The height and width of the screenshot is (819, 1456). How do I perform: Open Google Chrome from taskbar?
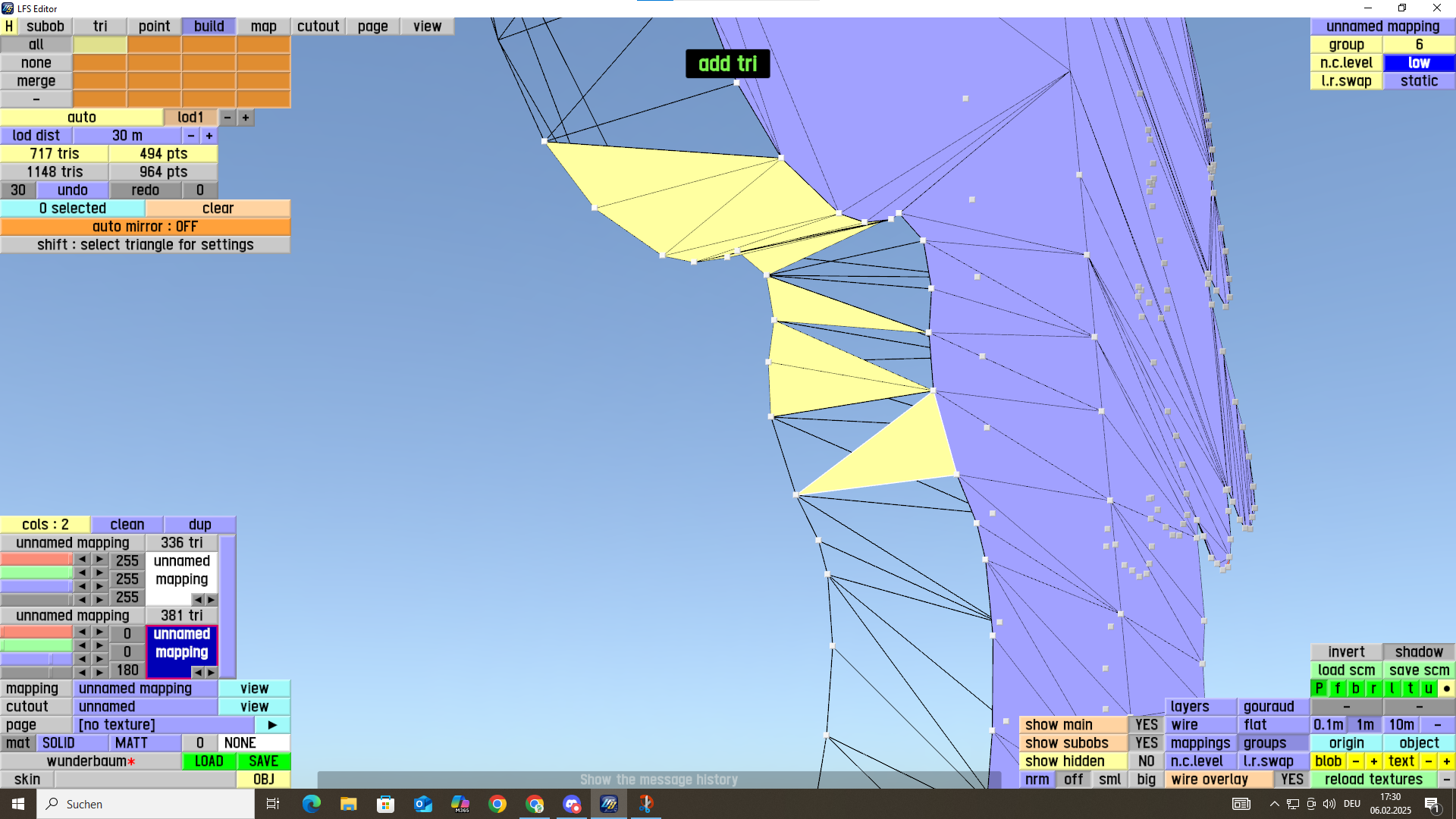(x=497, y=804)
